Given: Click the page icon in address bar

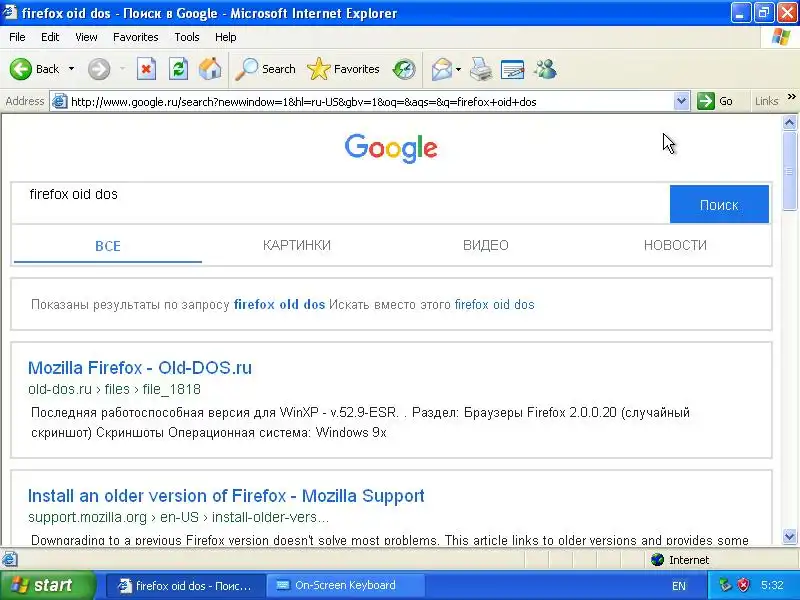Looking at the screenshot, I should click(x=60, y=102).
